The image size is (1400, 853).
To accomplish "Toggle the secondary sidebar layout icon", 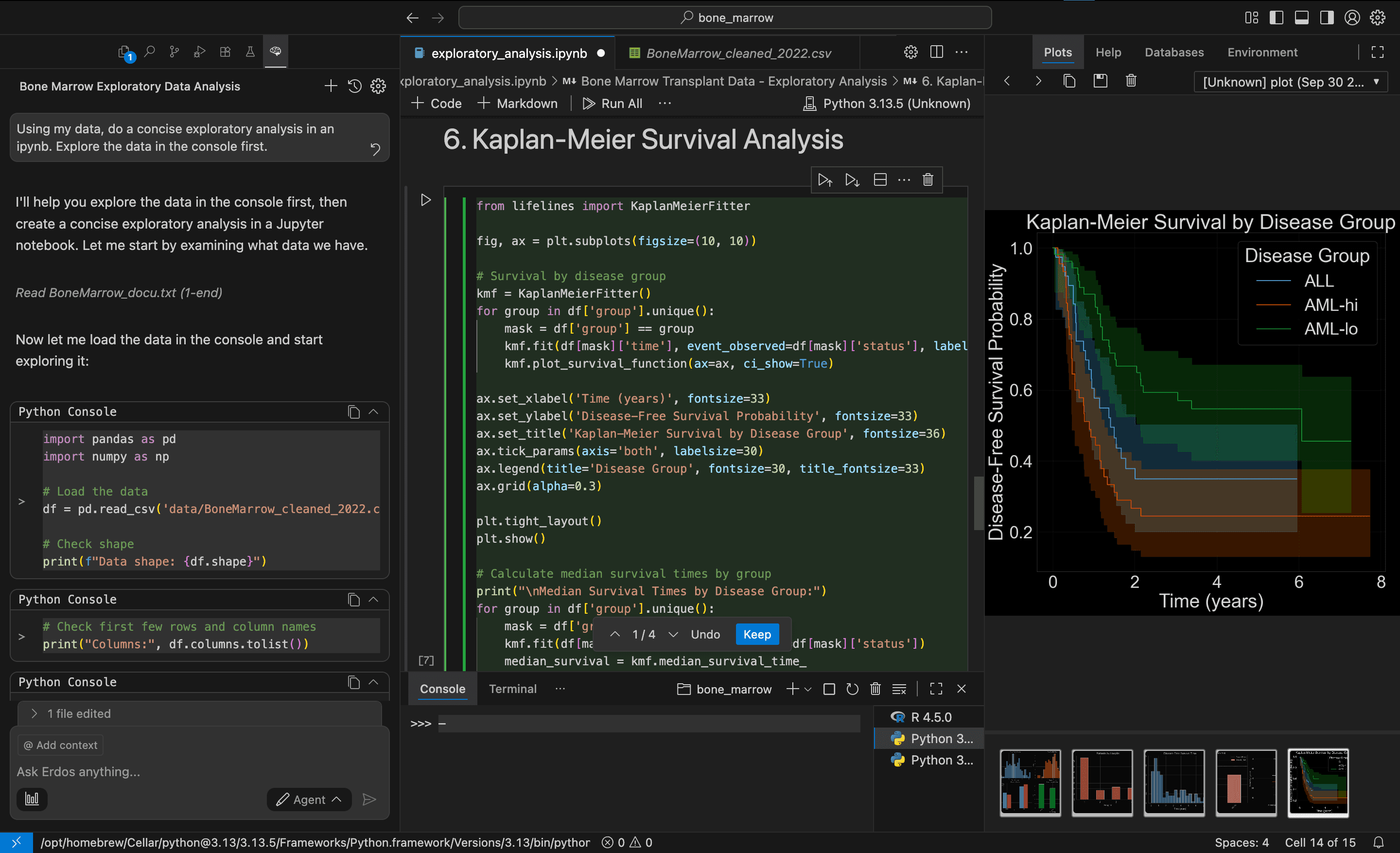I will pyautogui.click(x=1327, y=18).
